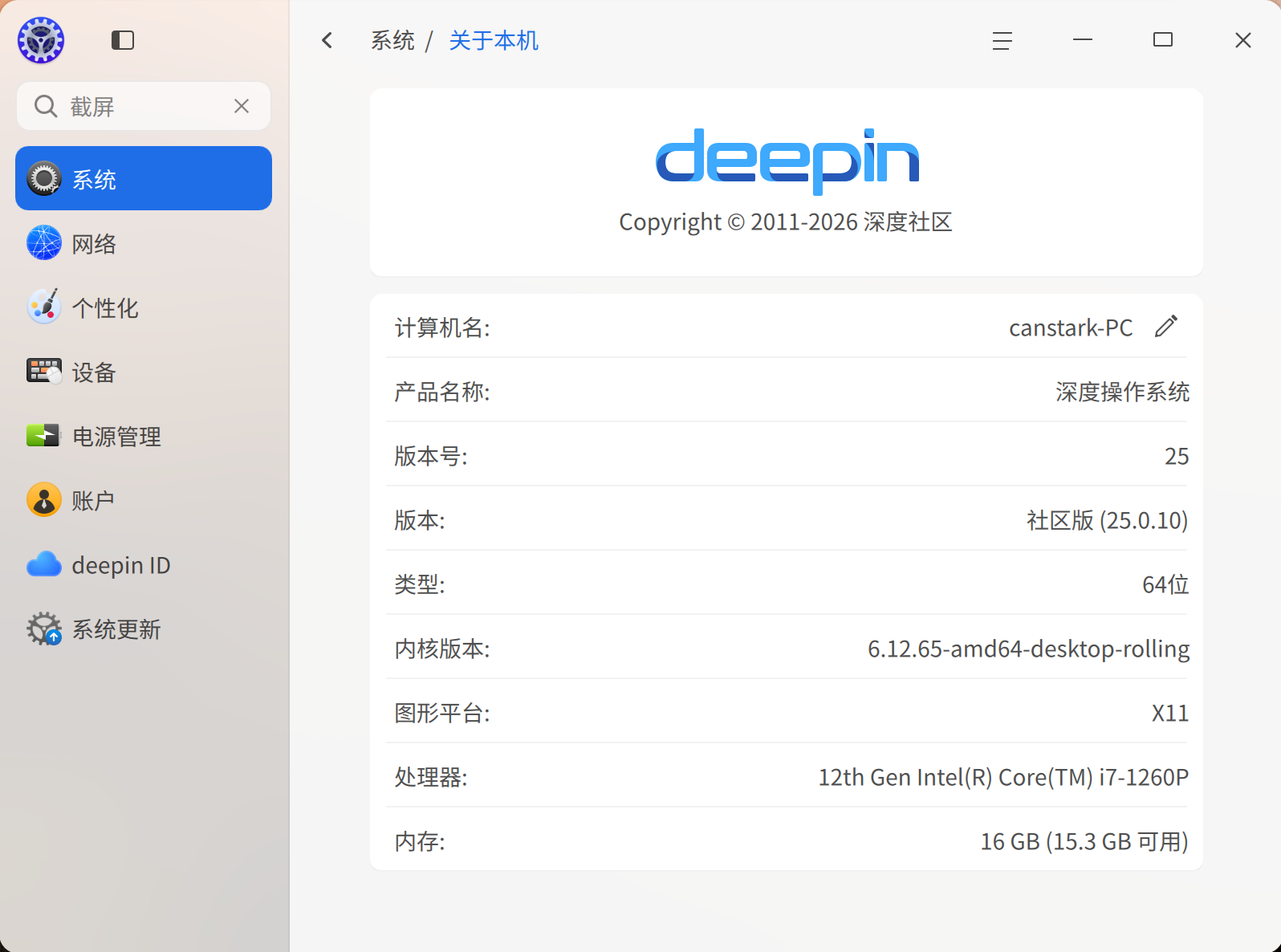Open the 网络 settings icon
The width and height of the screenshot is (1281, 952).
[44, 242]
